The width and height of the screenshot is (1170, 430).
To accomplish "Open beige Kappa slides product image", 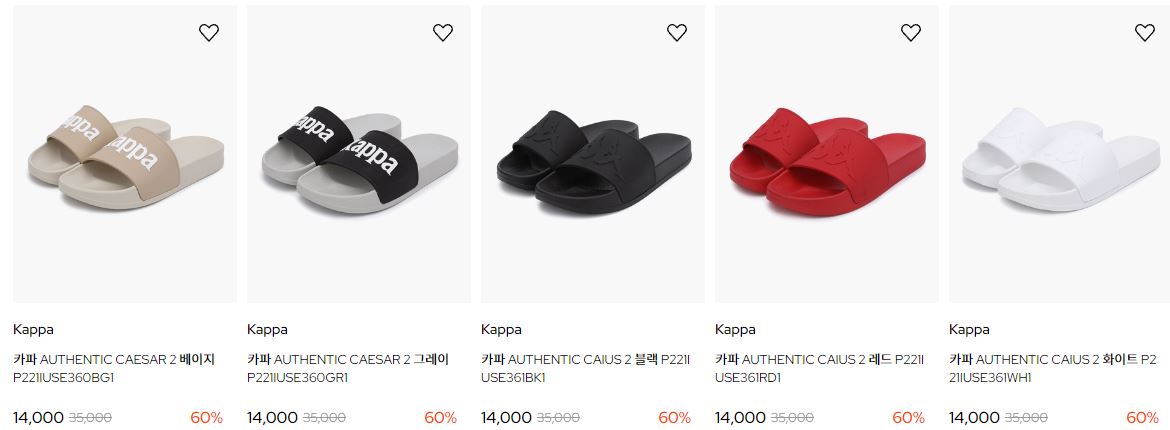I will tap(125, 154).
